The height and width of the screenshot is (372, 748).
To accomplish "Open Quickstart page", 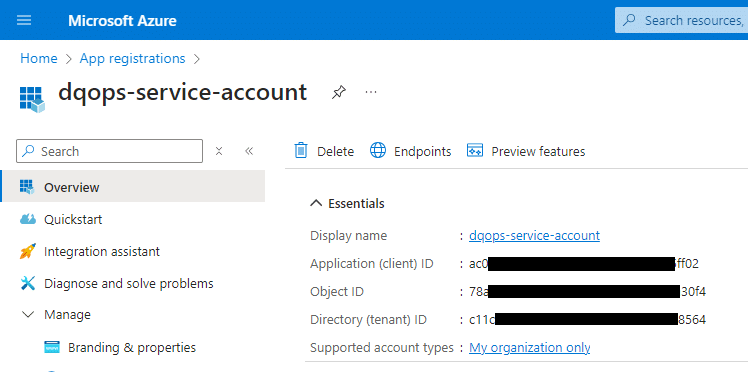I will pyautogui.click(x=73, y=219).
